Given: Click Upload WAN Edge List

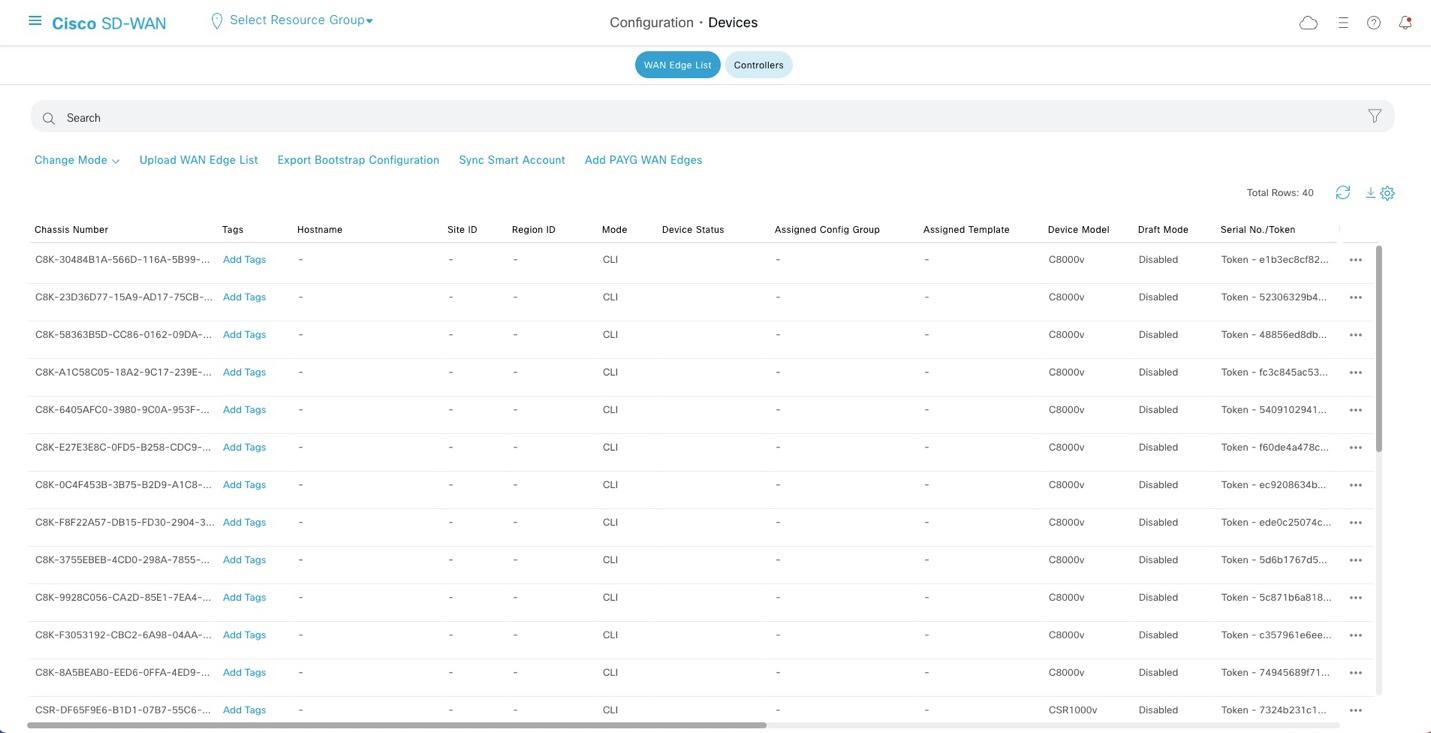Looking at the screenshot, I should (x=198, y=160).
